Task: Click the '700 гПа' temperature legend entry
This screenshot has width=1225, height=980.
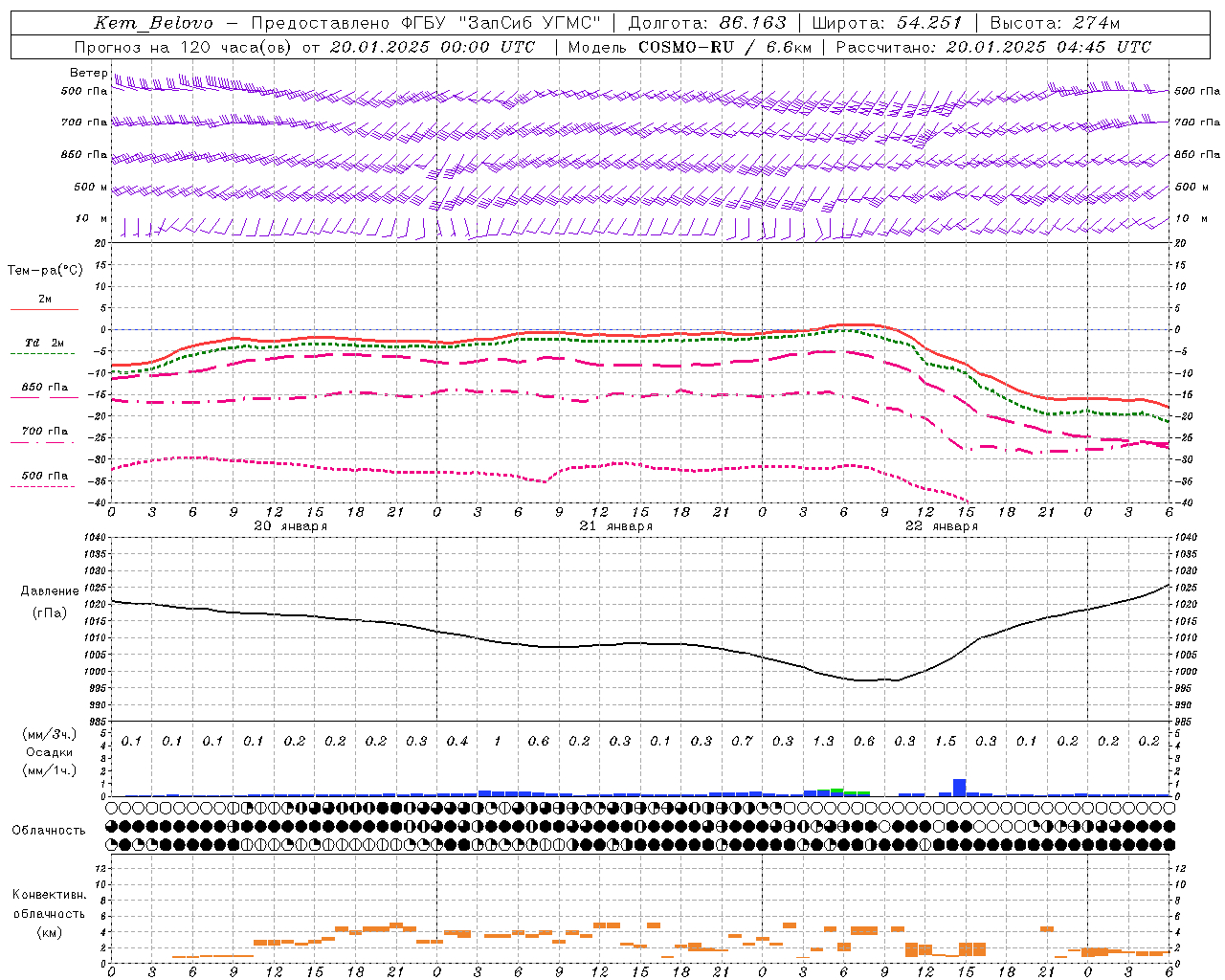Action: tap(45, 432)
